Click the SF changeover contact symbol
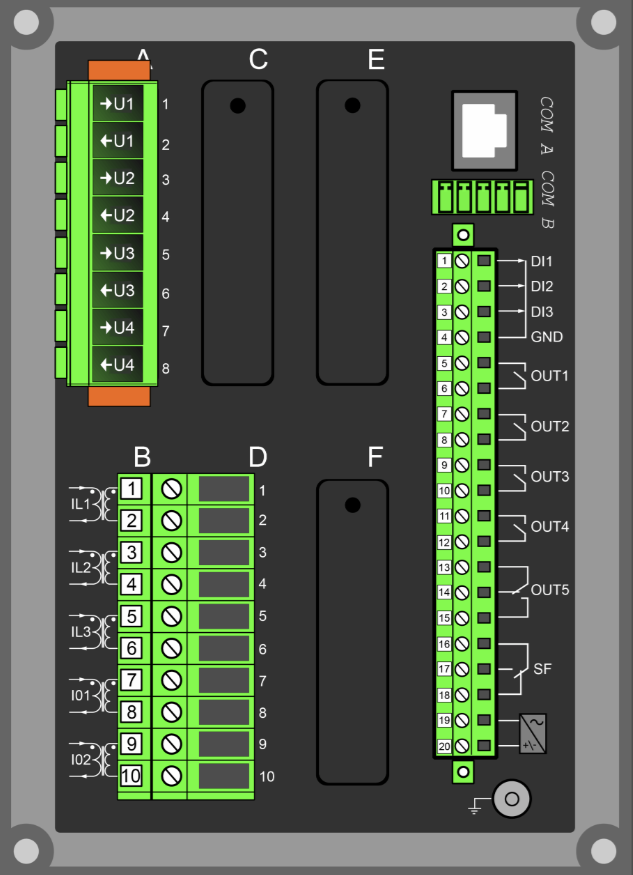This screenshot has height=875, width=633. pos(515,668)
